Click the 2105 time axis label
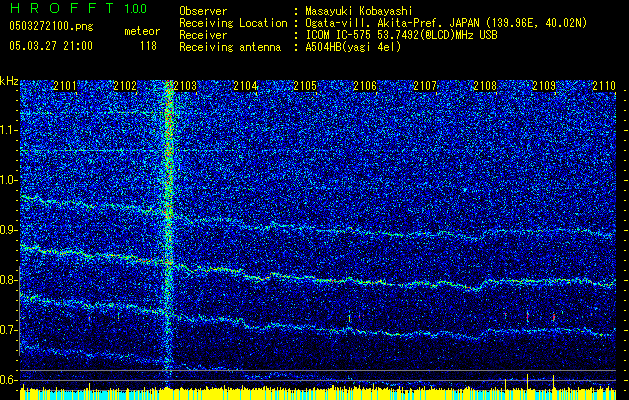This screenshot has height=400, width=629. click(x=305, y=87)
